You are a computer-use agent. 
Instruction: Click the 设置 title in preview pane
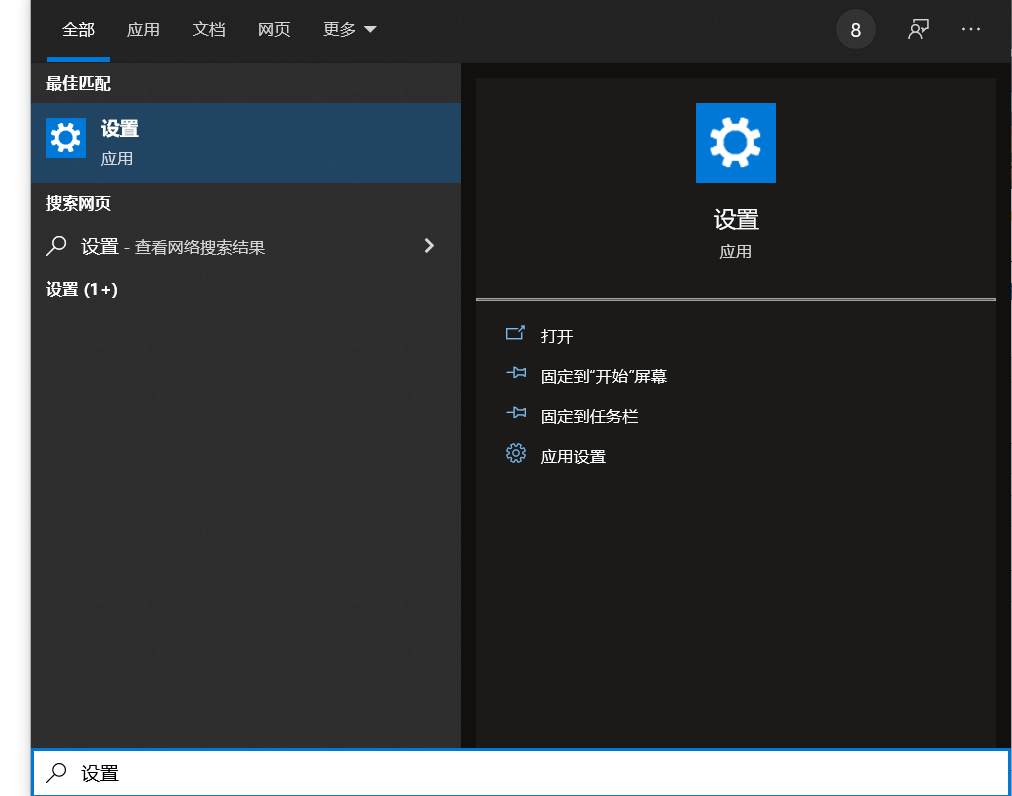[736, 219]
